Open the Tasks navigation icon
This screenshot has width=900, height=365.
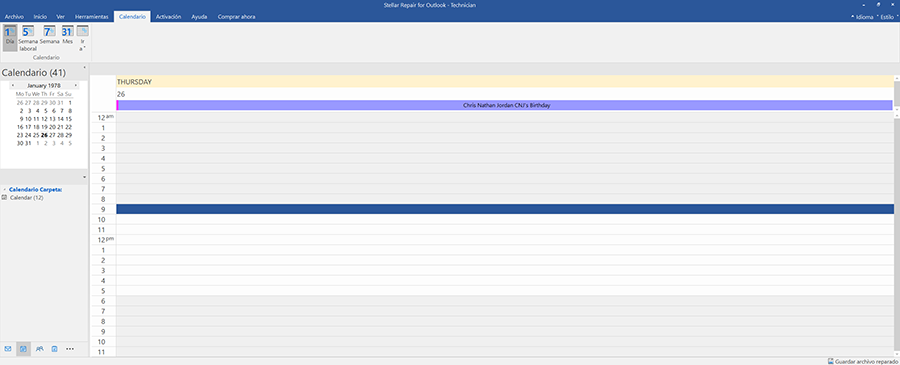coord(55,348)
